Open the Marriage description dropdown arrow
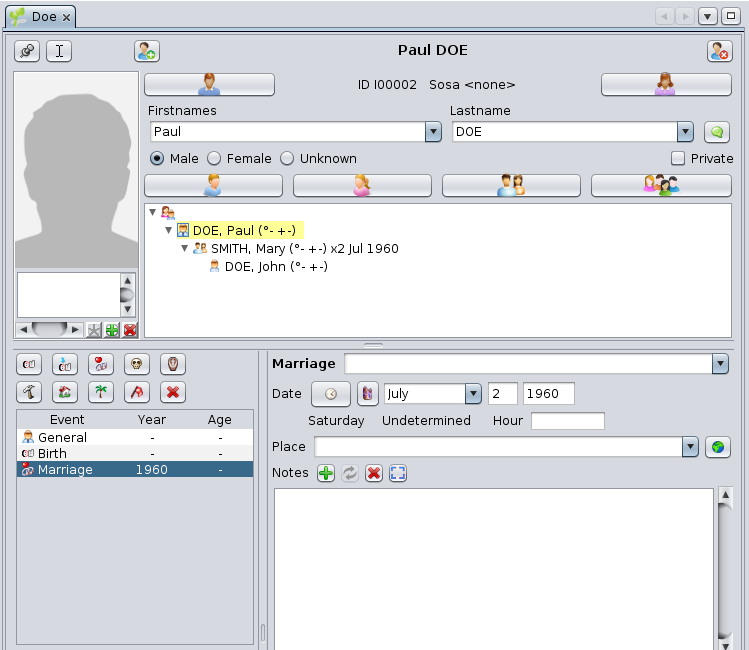Viewport: 749px width, 650px height. tap(720, 364)
